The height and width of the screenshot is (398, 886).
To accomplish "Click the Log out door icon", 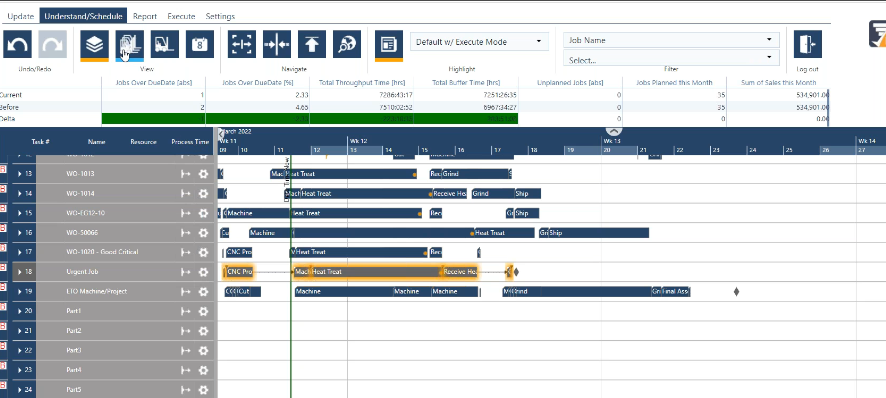I will [x=807, y=44].
